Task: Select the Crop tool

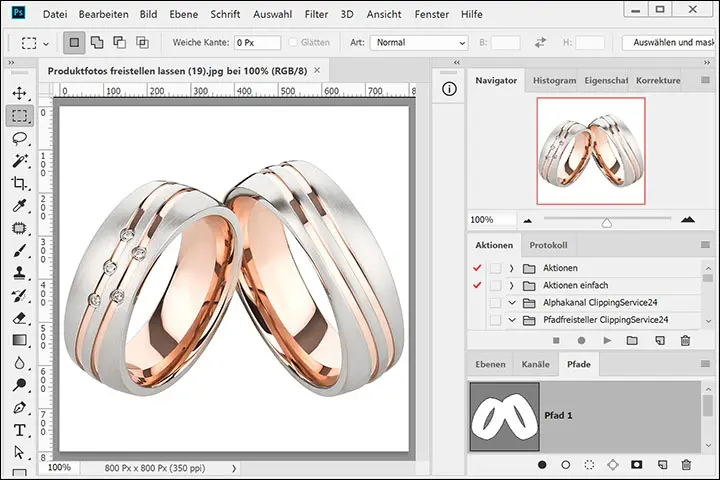Action: pos(19,183)
